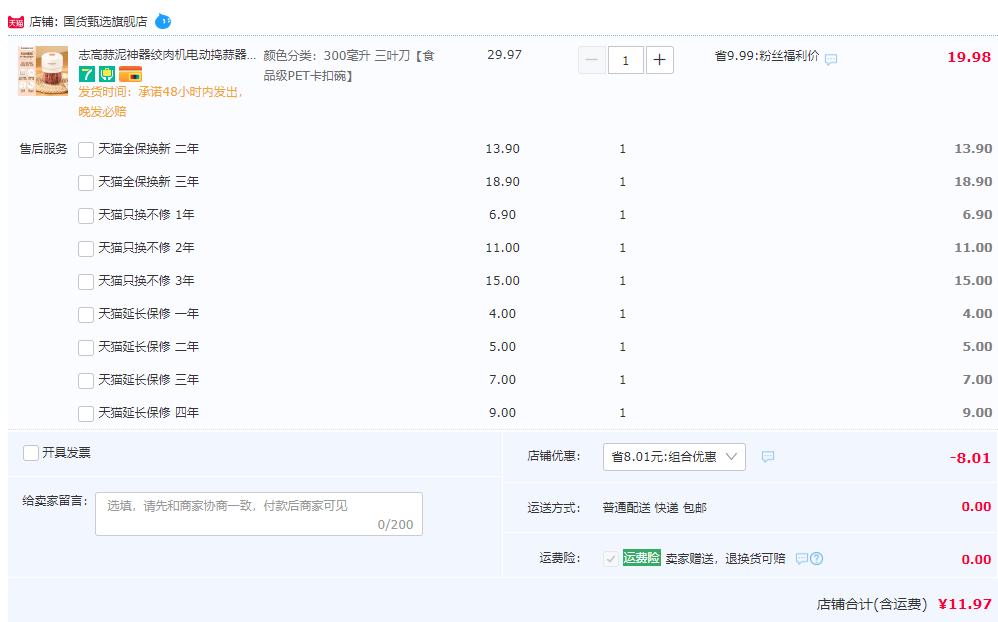Click the 店铺合计(含运费) label
998x622 pixels.
[872, 604]
